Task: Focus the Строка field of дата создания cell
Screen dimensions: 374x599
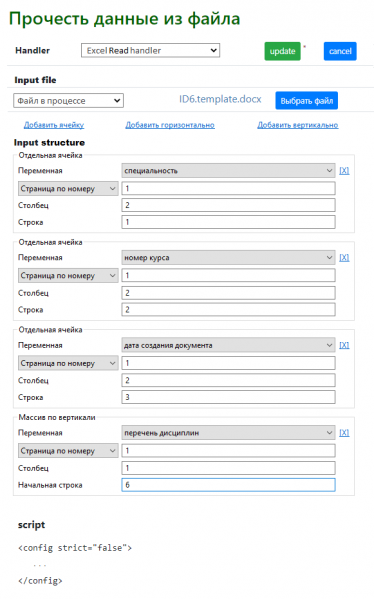Action: 228,397
